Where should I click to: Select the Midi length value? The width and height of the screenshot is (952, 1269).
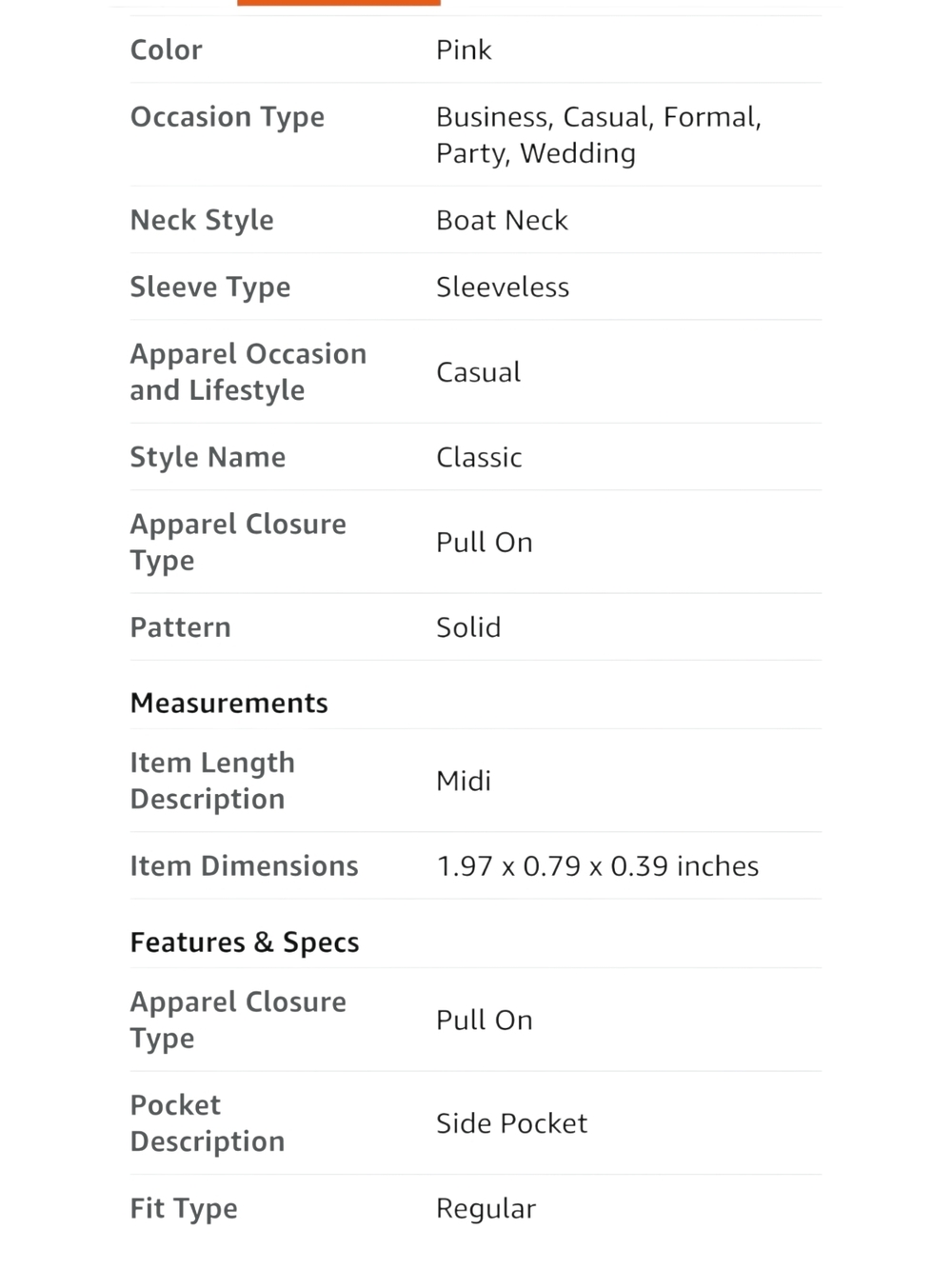point(464,781)
